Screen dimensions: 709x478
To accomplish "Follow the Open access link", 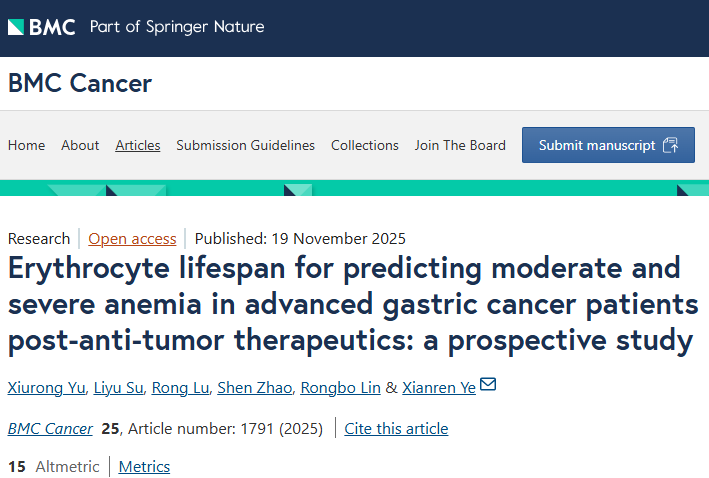I will tap(132, 238).
